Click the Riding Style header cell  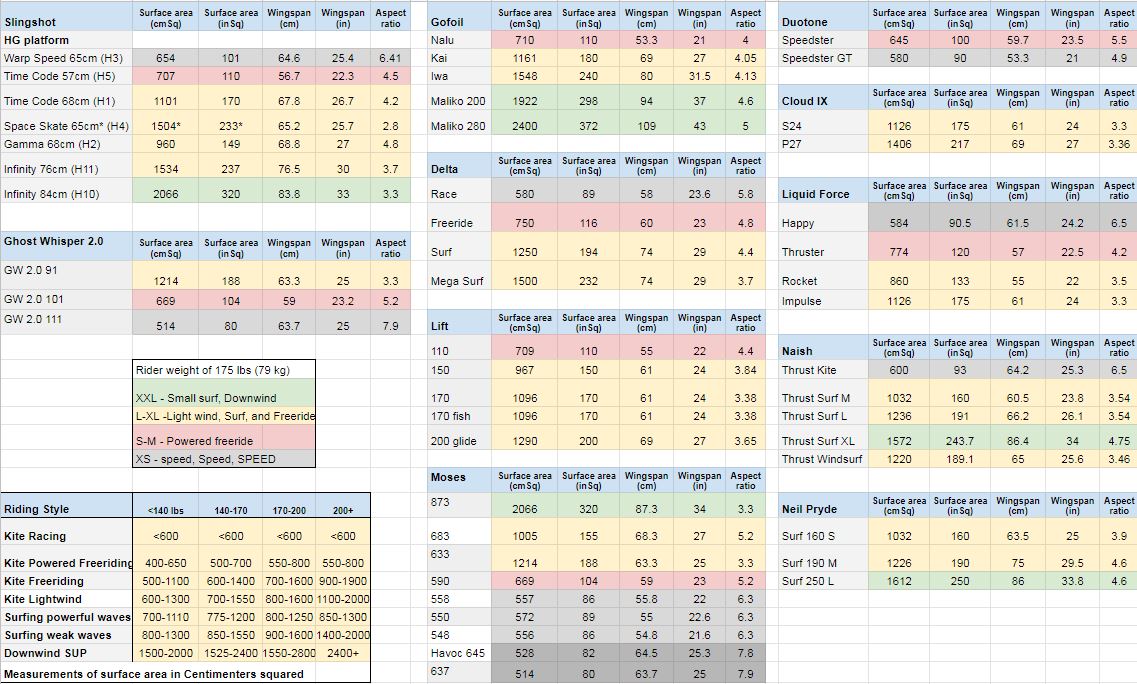coord(67,506)
